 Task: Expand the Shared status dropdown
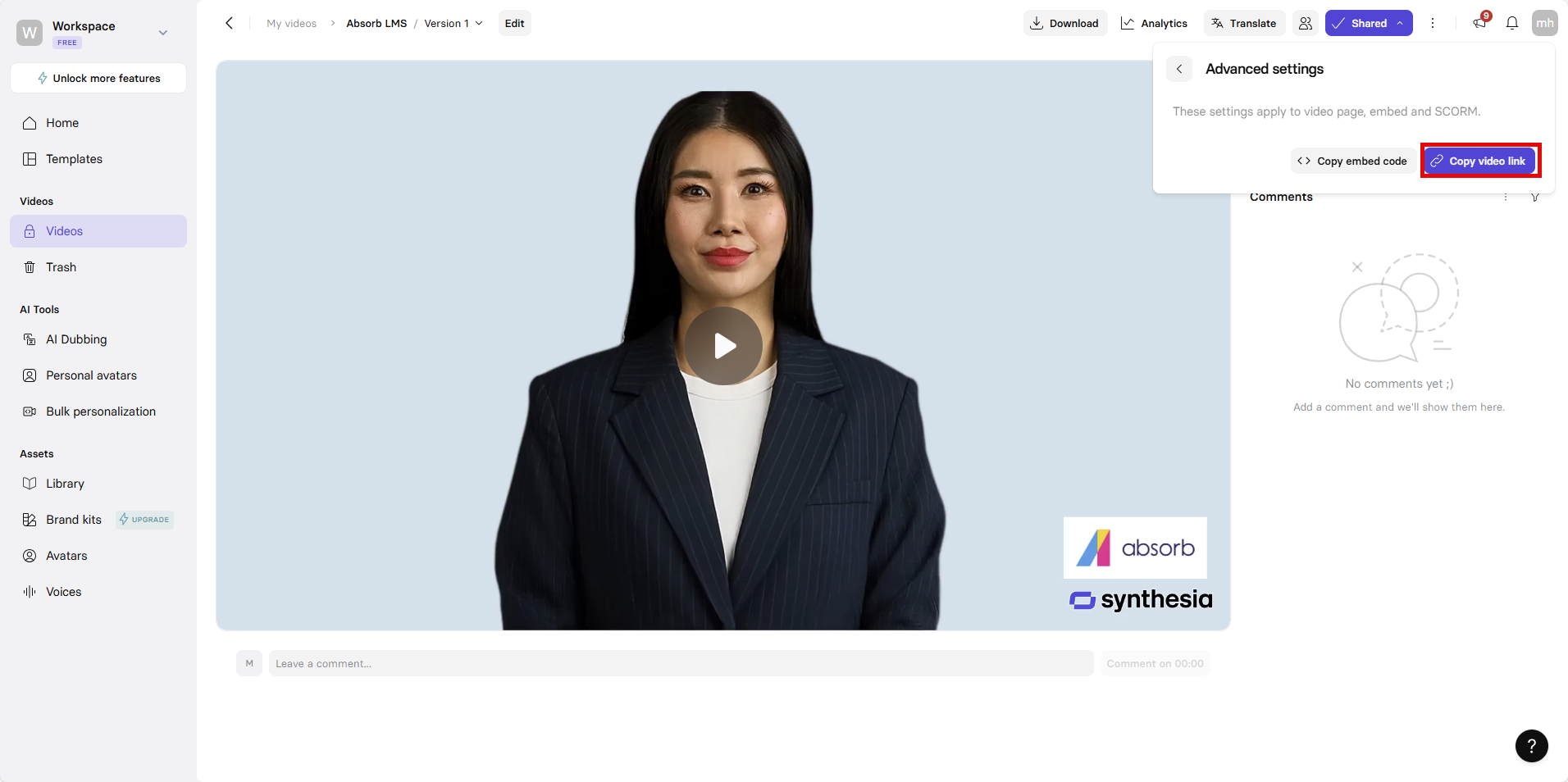[1400, 23]
